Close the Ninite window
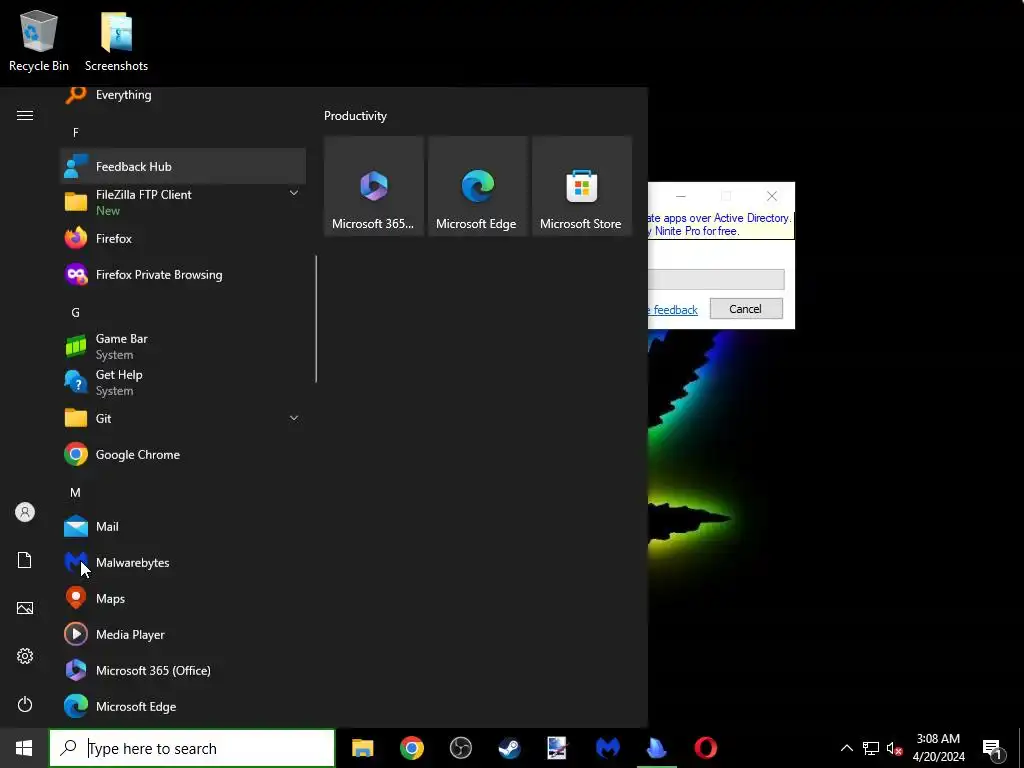1024x768 pixels. coord(771,196)
